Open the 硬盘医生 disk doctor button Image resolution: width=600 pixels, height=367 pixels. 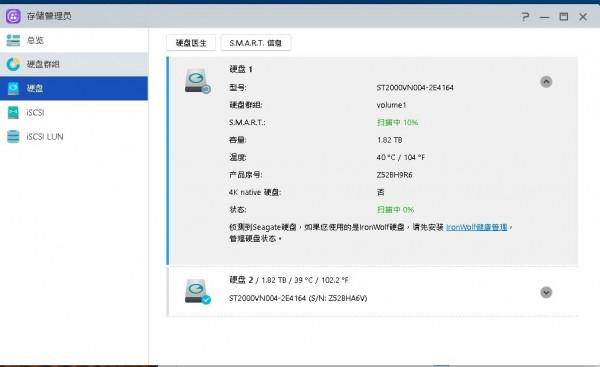(191, 43)
